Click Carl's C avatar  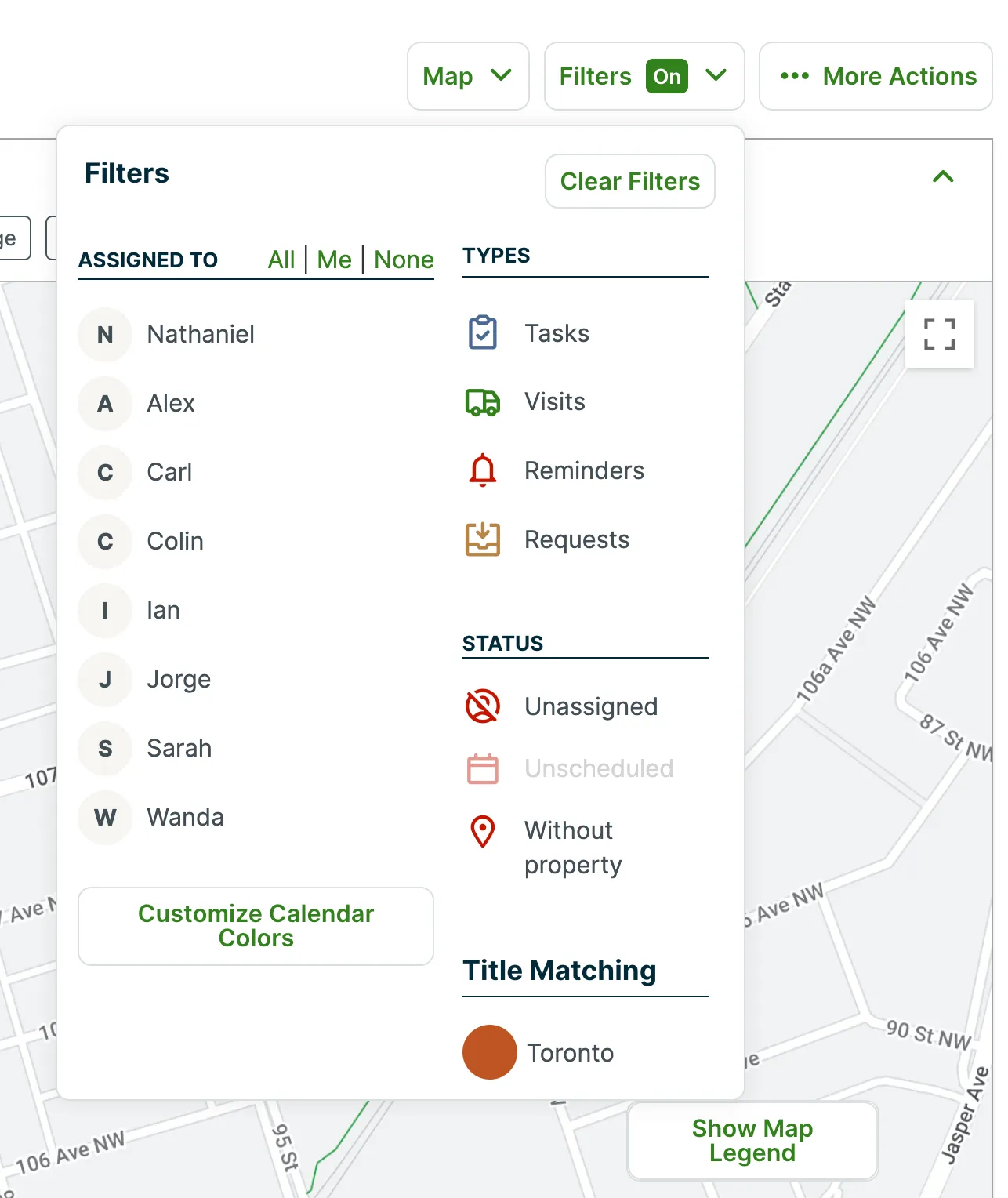coord(105,473)
